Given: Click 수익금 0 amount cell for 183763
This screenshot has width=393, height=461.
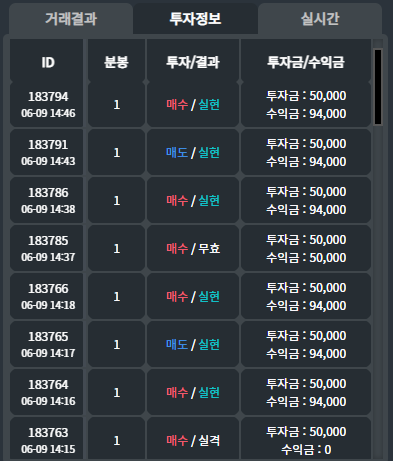Looking at the screenshot, I should tap(306, 439).
